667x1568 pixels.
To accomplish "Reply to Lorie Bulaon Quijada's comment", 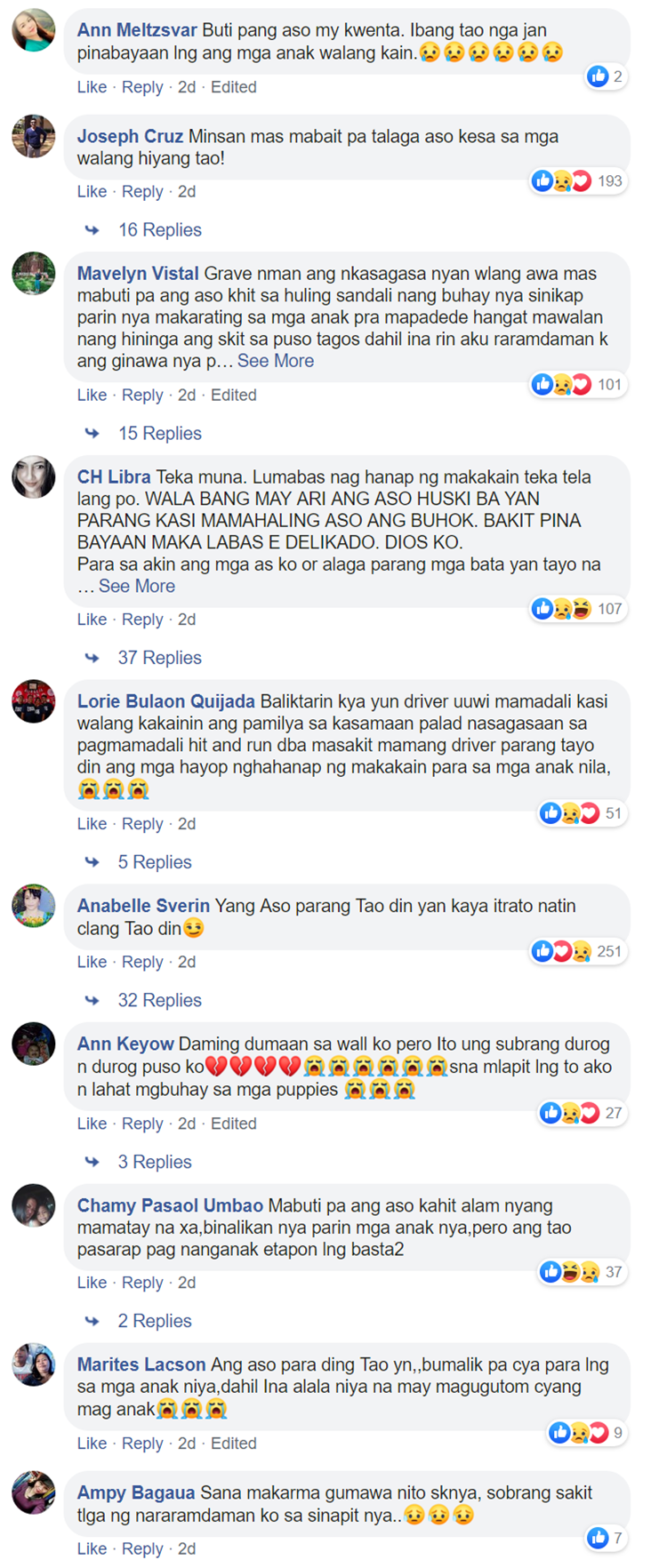I will coord(142,824).
